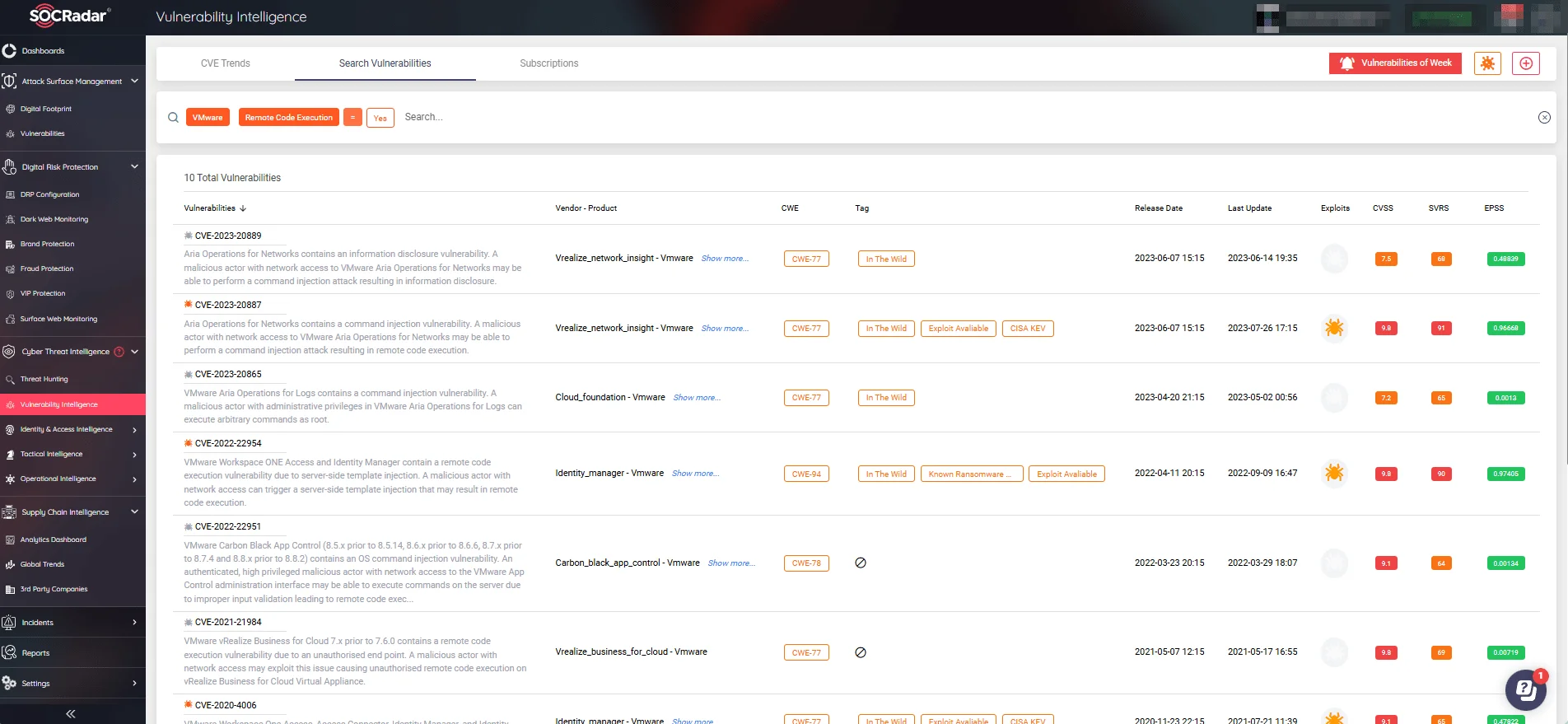Open 3rd Party Companies
Screen dimensions: 1568x724
pos(54,589)
